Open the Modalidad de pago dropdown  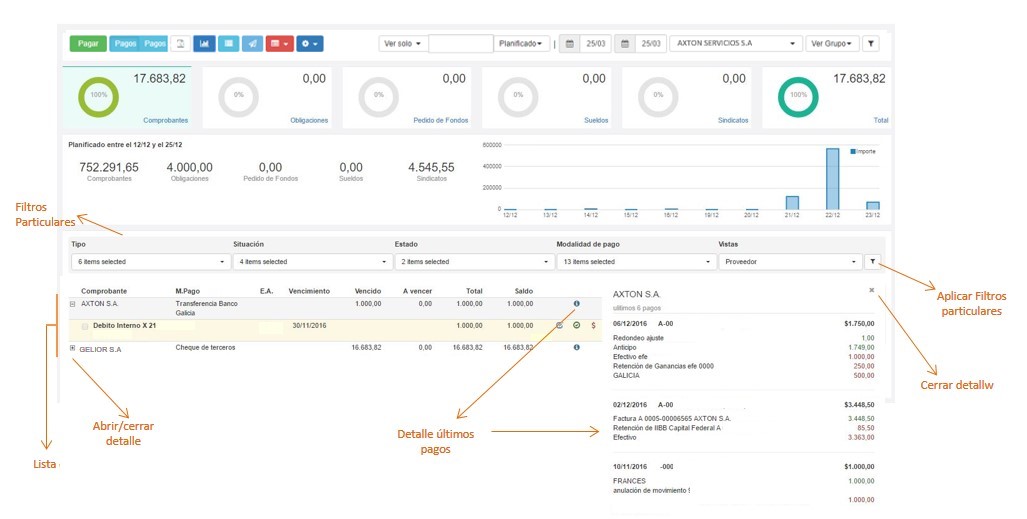point(634,262)
